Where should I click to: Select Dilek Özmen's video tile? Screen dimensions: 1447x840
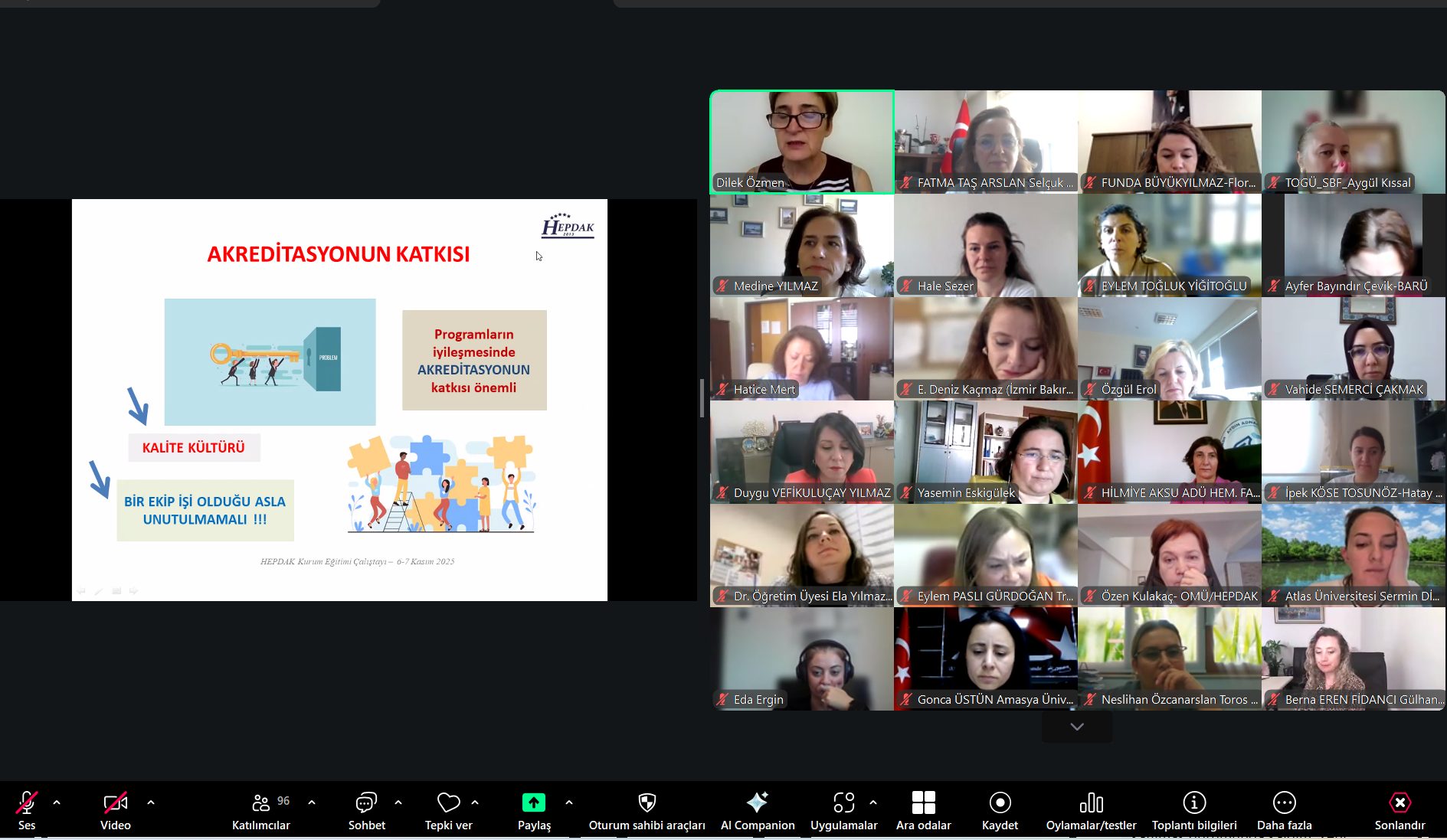tap(801, 142)
